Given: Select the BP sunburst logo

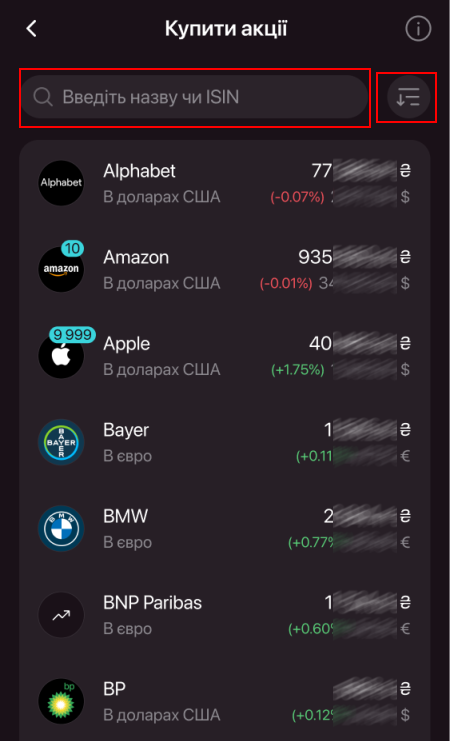Looking at the screenshot, I should tap(61, 701).
